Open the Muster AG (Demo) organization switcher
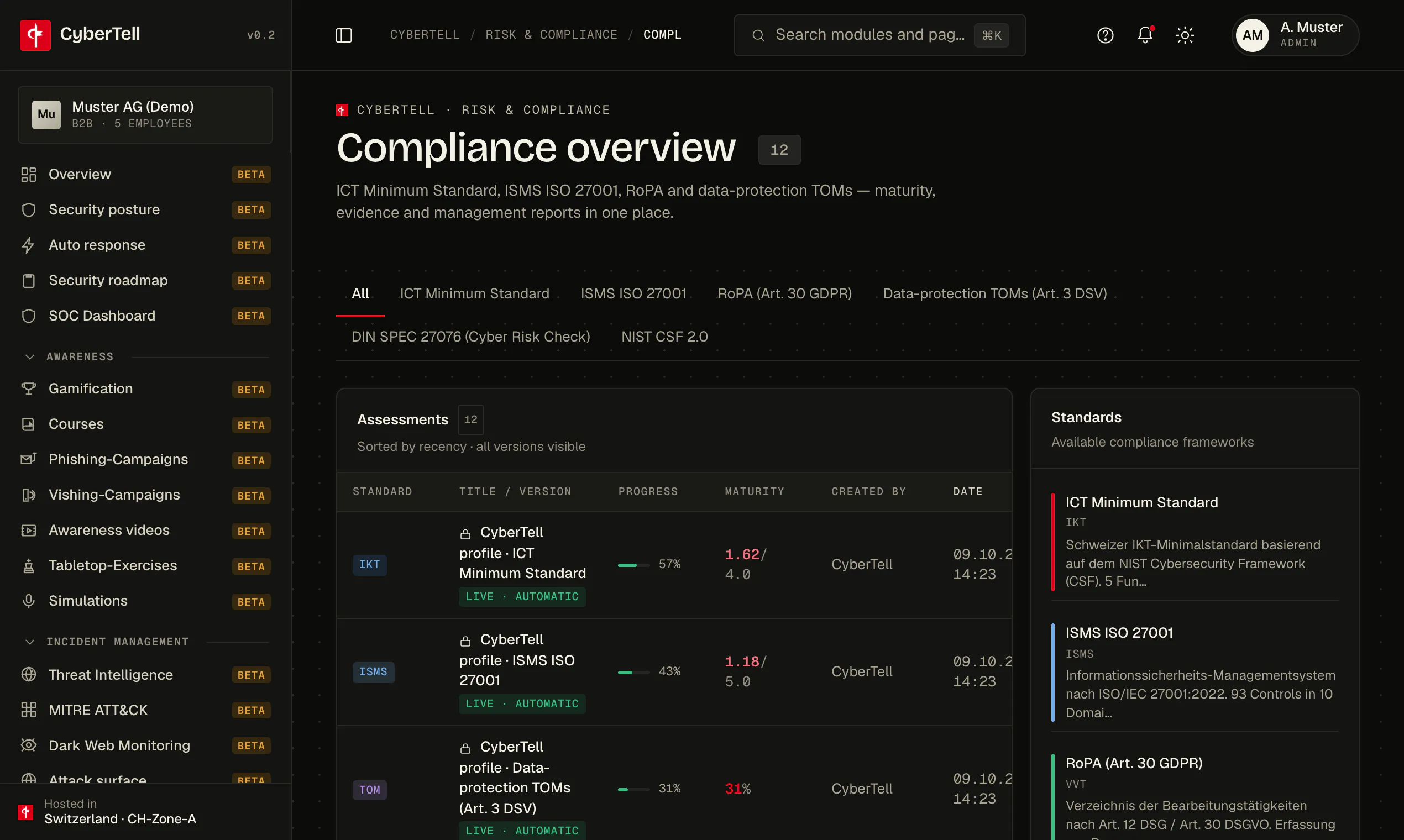Viewport: 1404px width, 840px height. point(145,115)
